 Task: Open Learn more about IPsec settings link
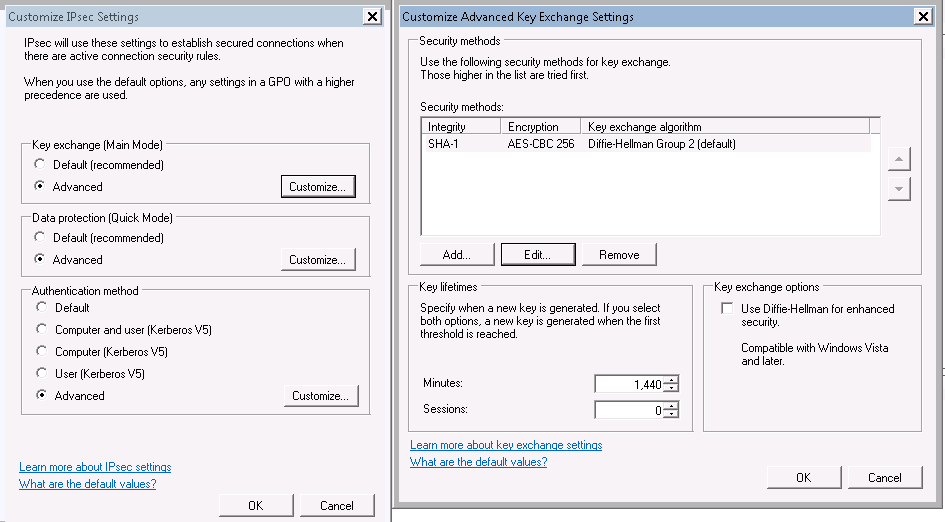[95, 467]
